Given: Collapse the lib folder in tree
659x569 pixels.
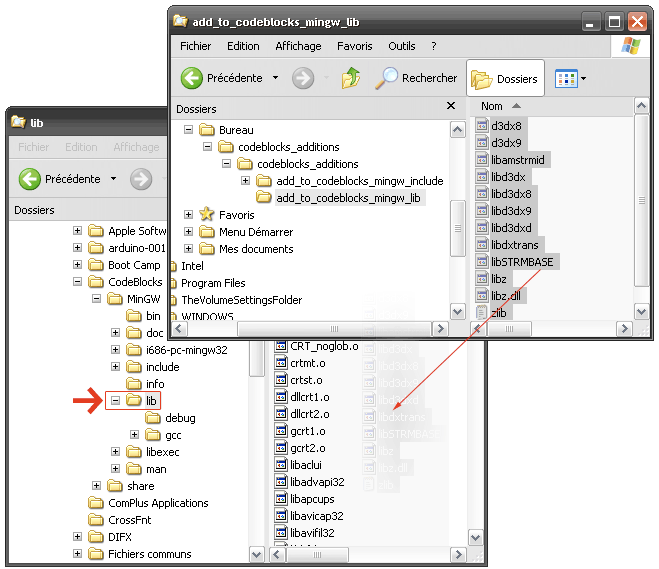Looking at the screenshot, I should 115,401.
